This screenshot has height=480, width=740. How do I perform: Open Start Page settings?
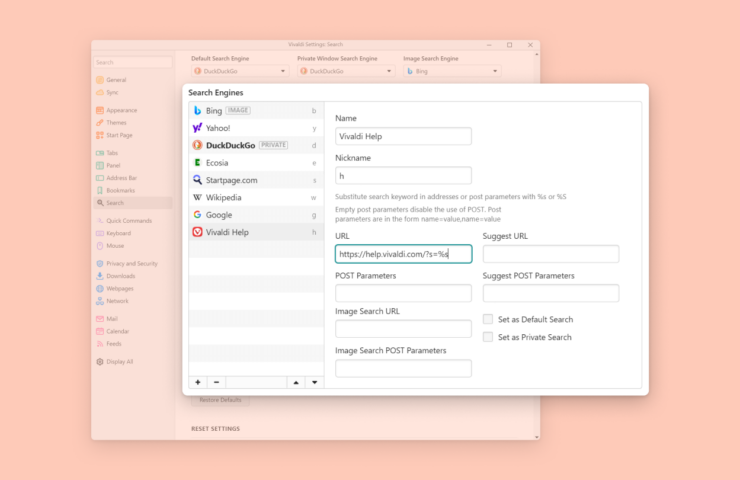click(x=133, y=135)
